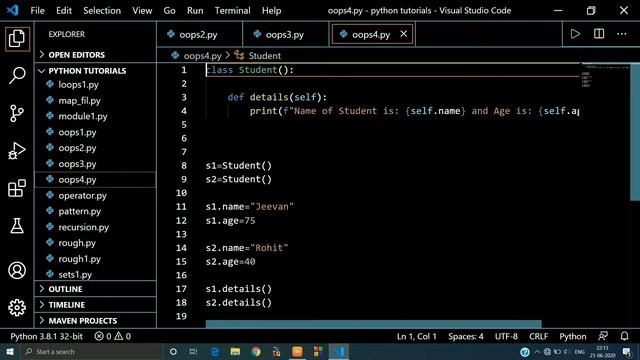
Task: Open editor More Actions ellipsis
Action: tap(622, 34)
